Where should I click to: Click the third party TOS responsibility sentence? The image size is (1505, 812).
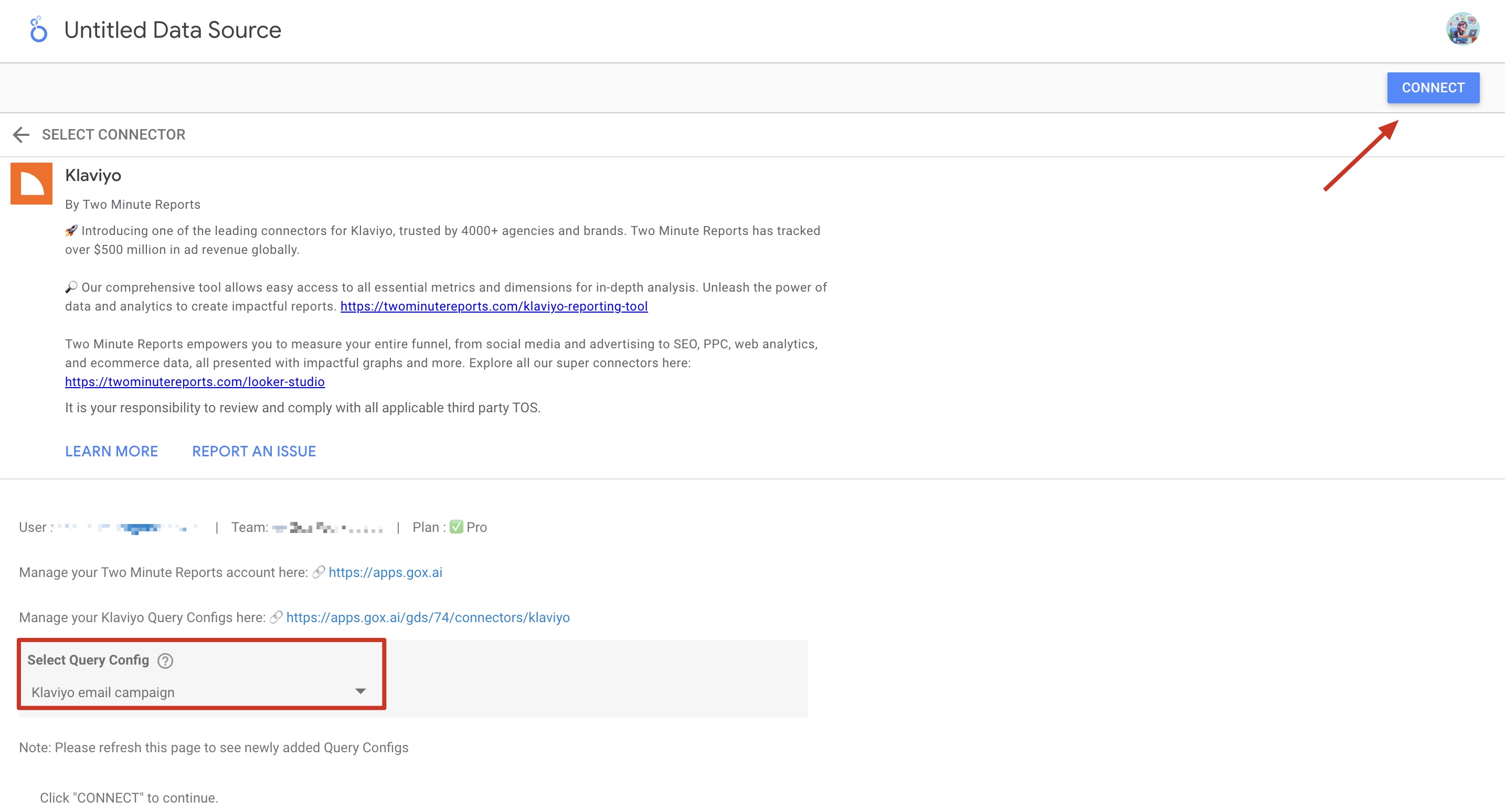pyautogui.click(x=303, y=408)
